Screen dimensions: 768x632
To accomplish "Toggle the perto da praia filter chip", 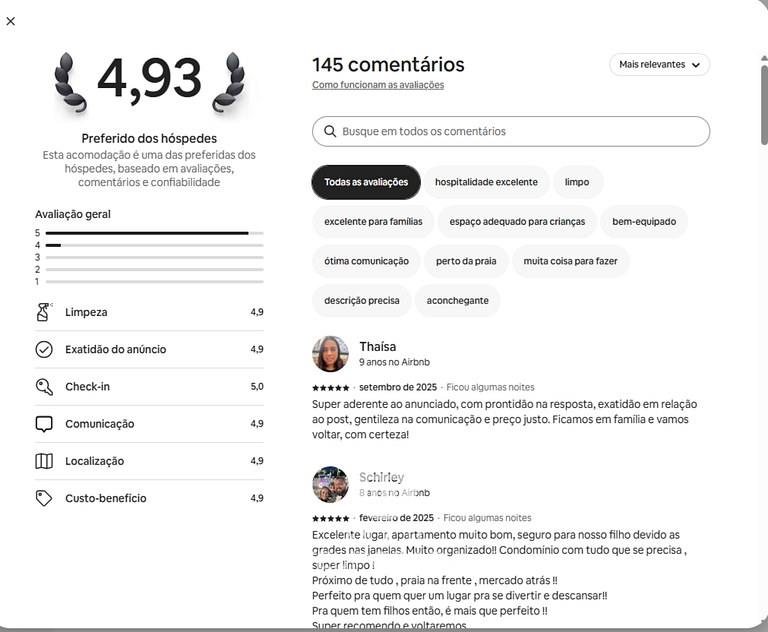I will click(466, 261).
